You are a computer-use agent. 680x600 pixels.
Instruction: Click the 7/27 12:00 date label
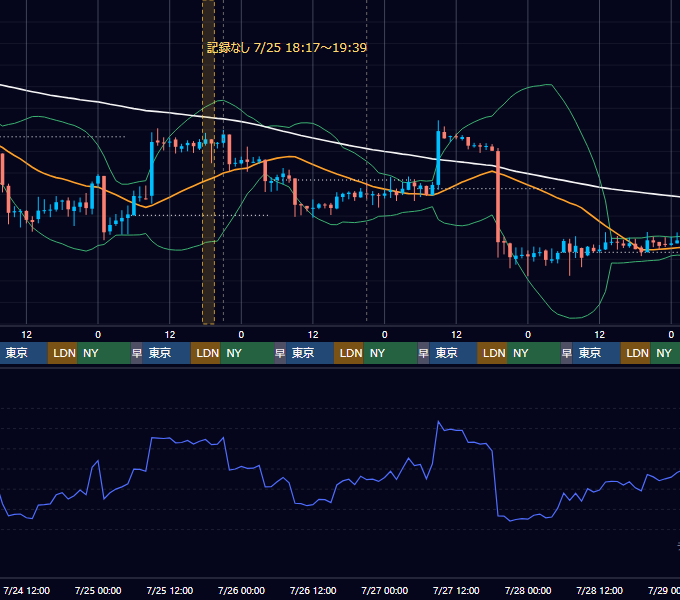[456, 590]
